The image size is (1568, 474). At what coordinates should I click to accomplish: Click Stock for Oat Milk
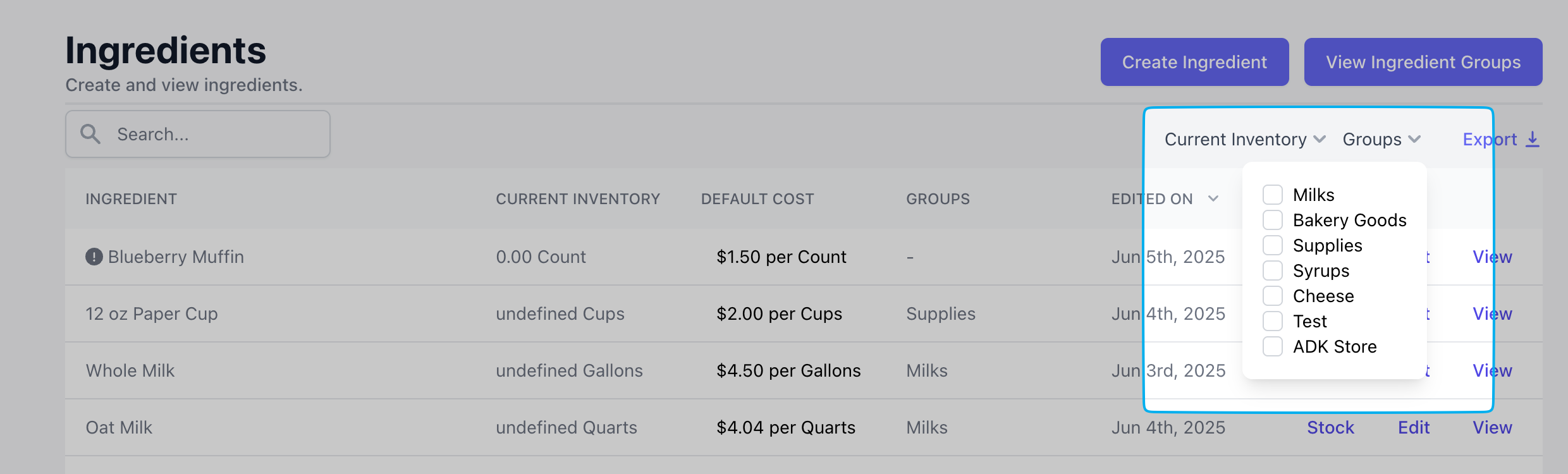point(1330,427)
